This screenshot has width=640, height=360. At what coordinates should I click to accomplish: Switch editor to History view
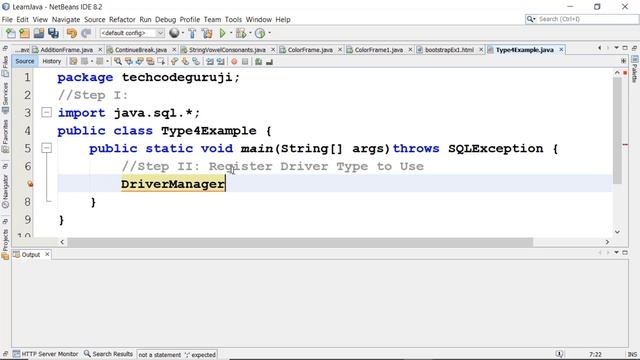pos(51,61)
